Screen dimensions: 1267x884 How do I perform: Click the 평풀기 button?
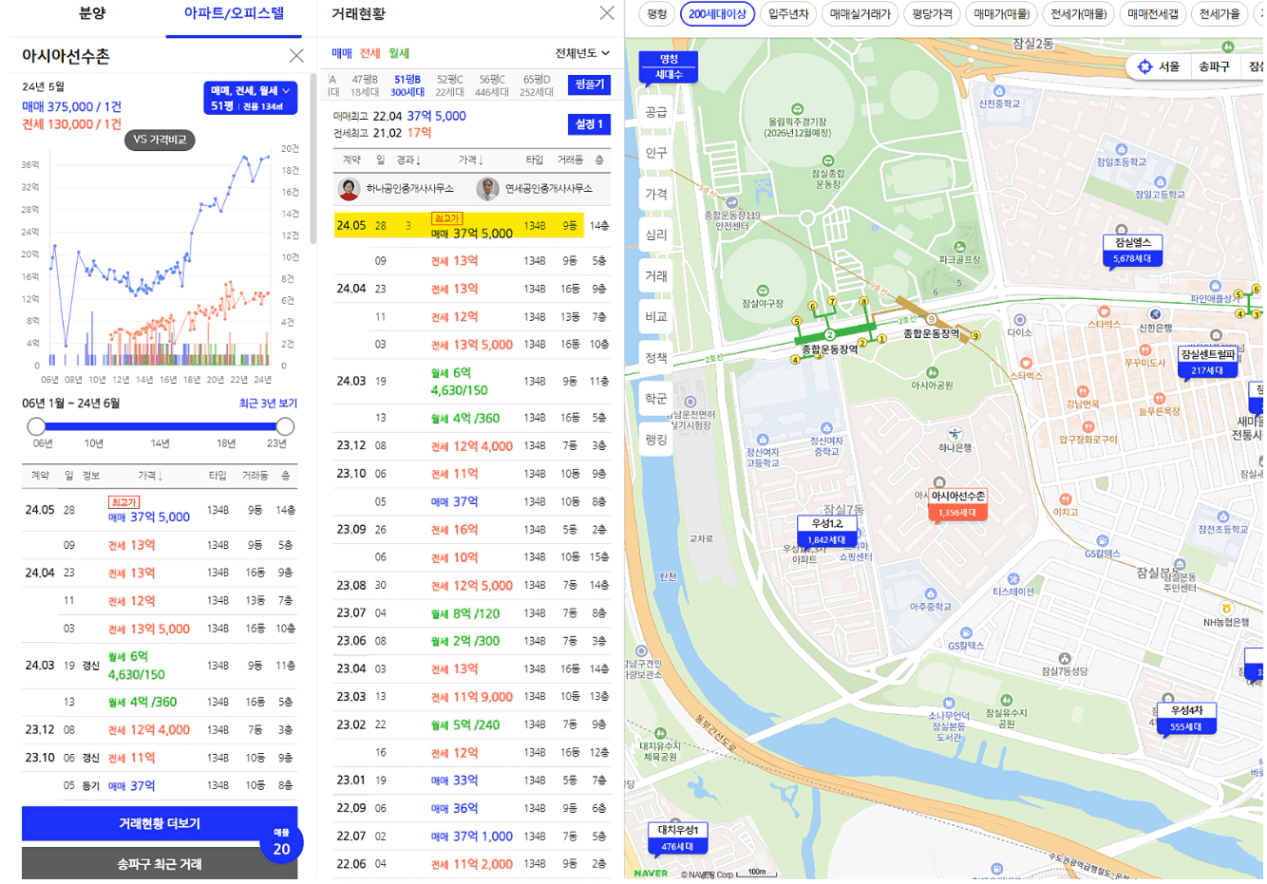point(588,85)
